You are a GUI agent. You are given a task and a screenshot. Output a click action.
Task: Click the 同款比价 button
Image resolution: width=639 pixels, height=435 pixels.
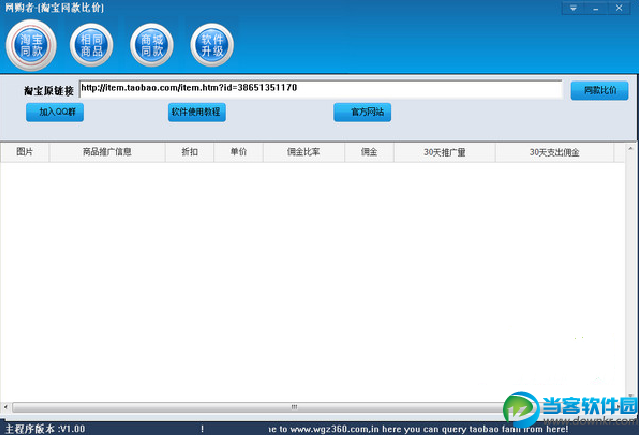599,90
